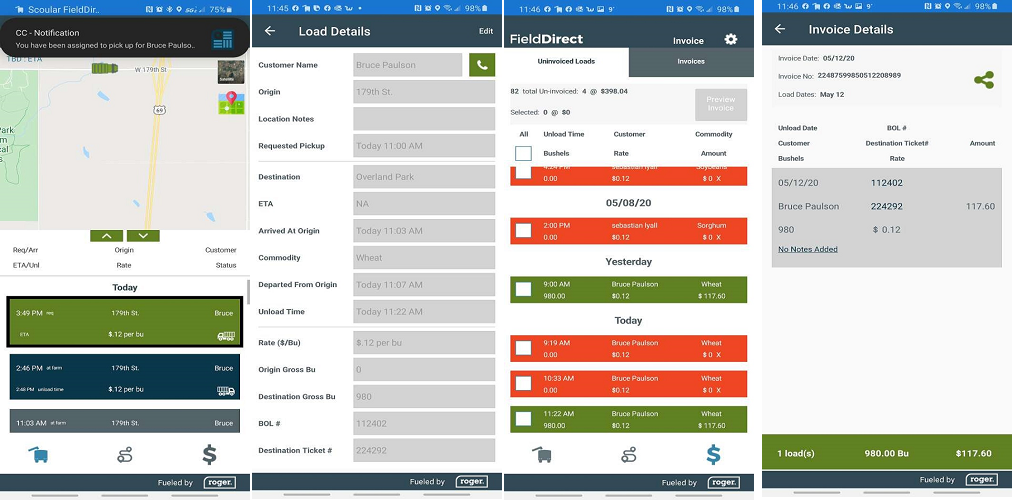Select the 9:19 AM Bruce Paulson load checkbox
The width and height of the screenshot is (1024, 500).
523,348
